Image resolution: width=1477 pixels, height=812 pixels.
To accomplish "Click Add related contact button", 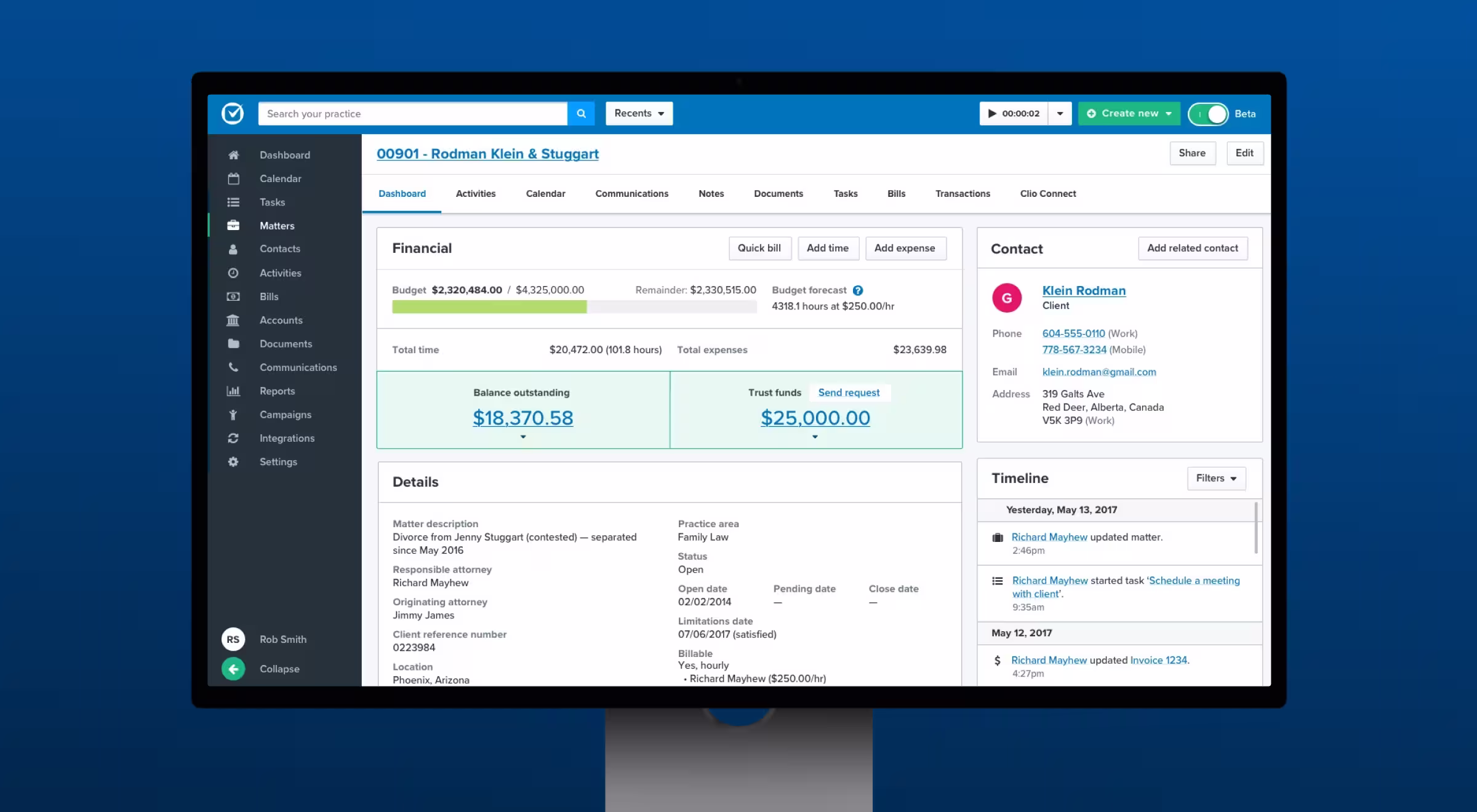I will coord(1192,248).
